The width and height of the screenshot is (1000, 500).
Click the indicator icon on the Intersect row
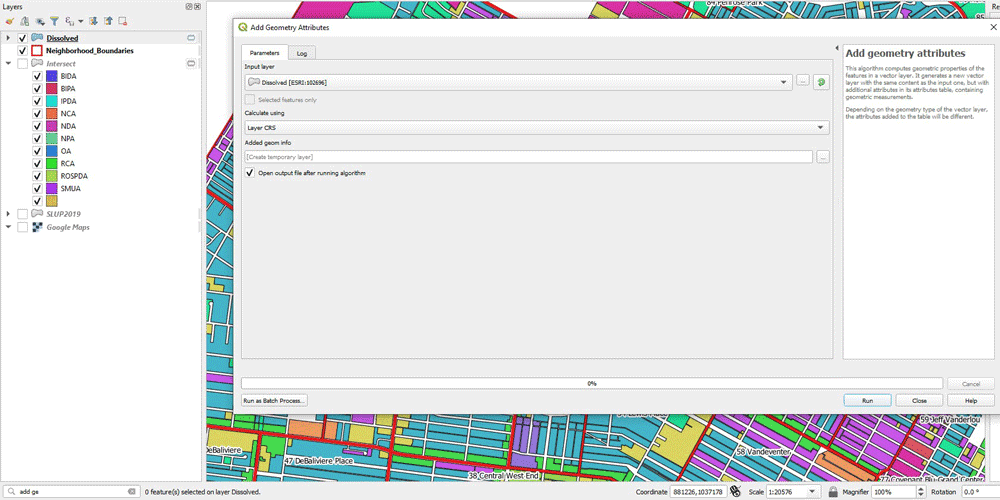pos(191,64)
